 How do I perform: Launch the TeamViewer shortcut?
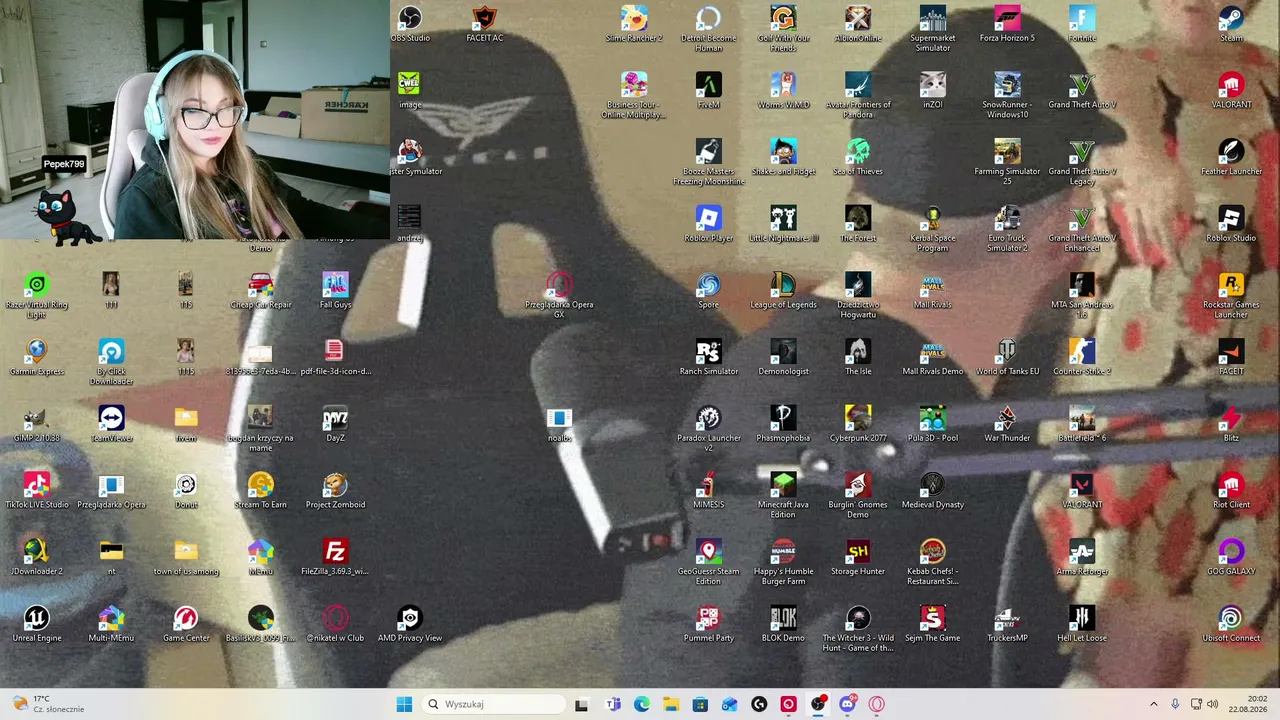(111, 424)
